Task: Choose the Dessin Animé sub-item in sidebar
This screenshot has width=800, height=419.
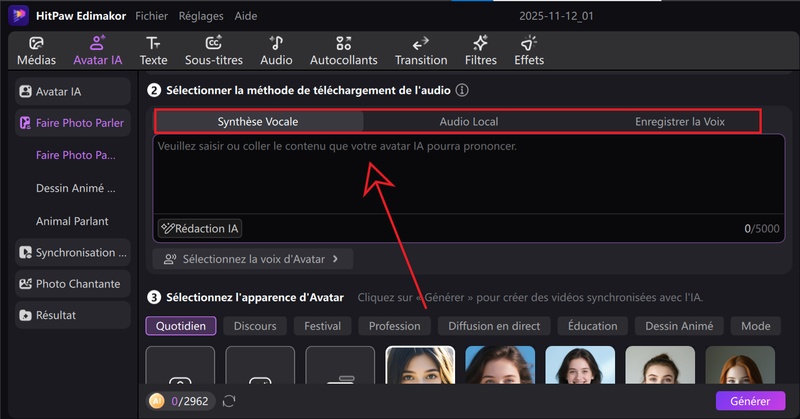Action: tap(76, 188)
